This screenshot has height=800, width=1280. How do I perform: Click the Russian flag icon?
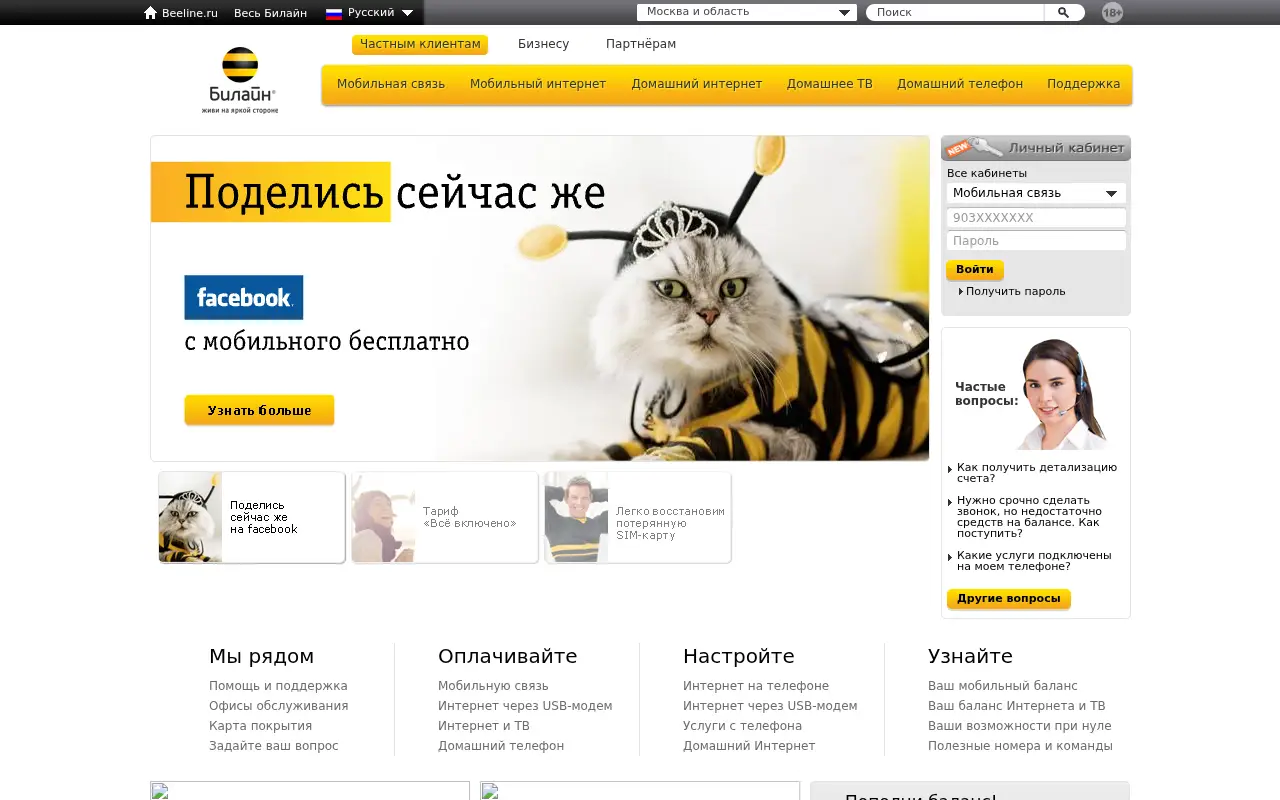[334, 13]
